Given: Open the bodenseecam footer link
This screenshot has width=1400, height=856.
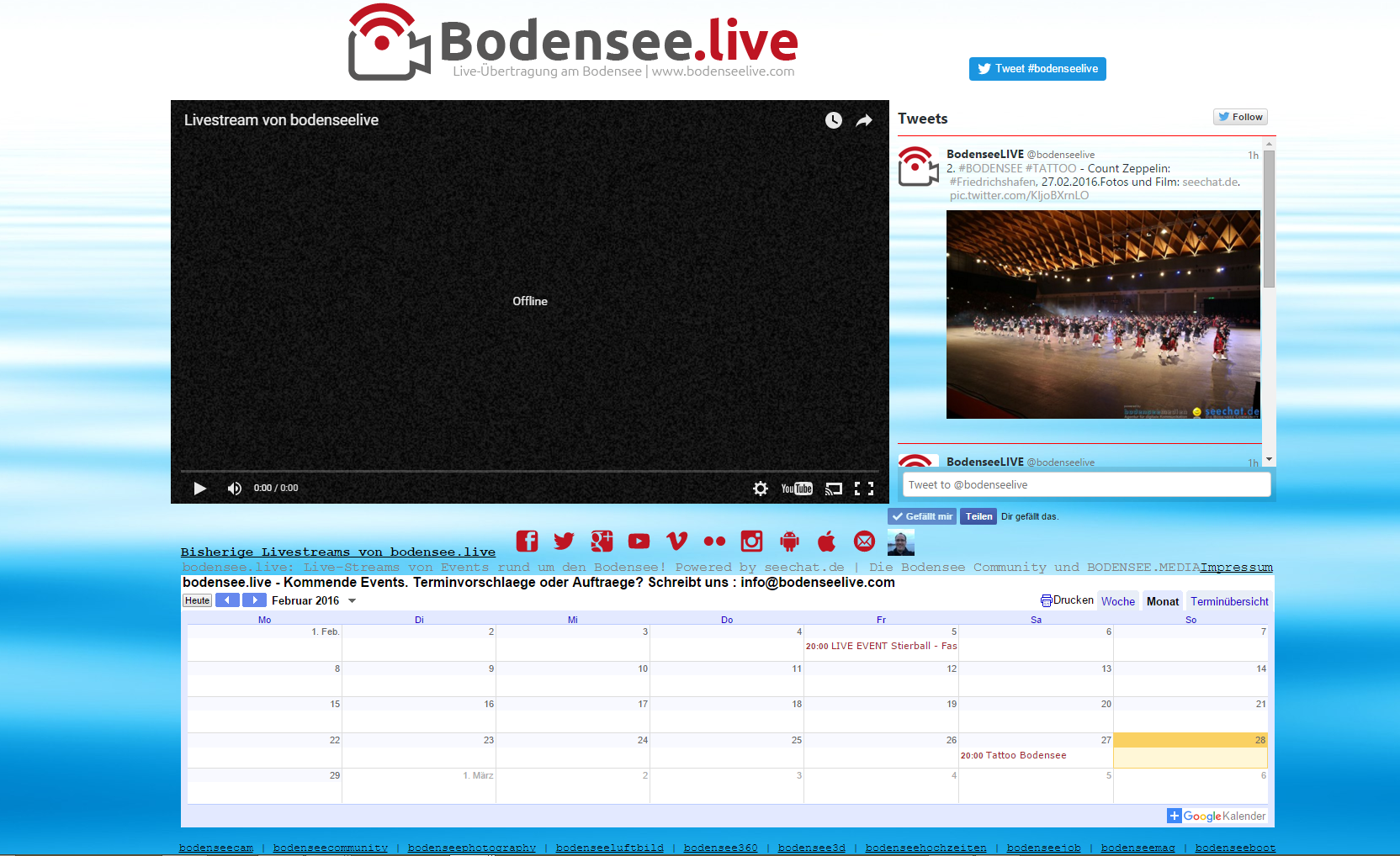Looking at the screenshot, I should coord(216,848).
